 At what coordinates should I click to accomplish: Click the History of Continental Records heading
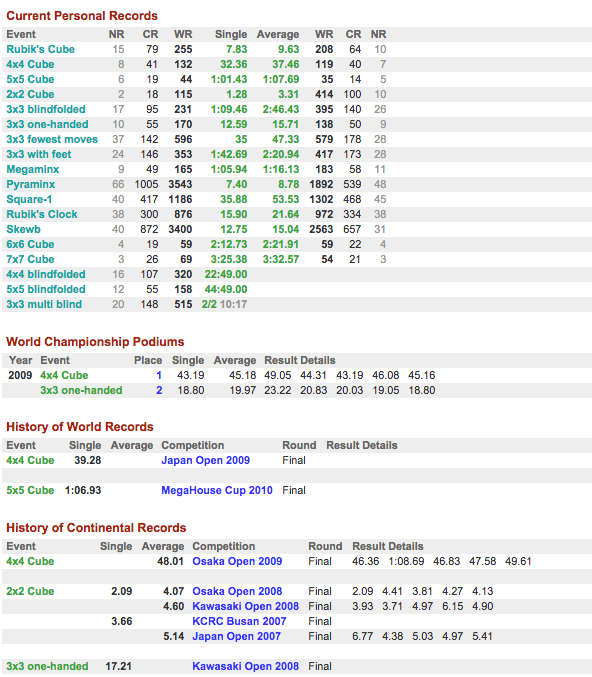[96, 528]
